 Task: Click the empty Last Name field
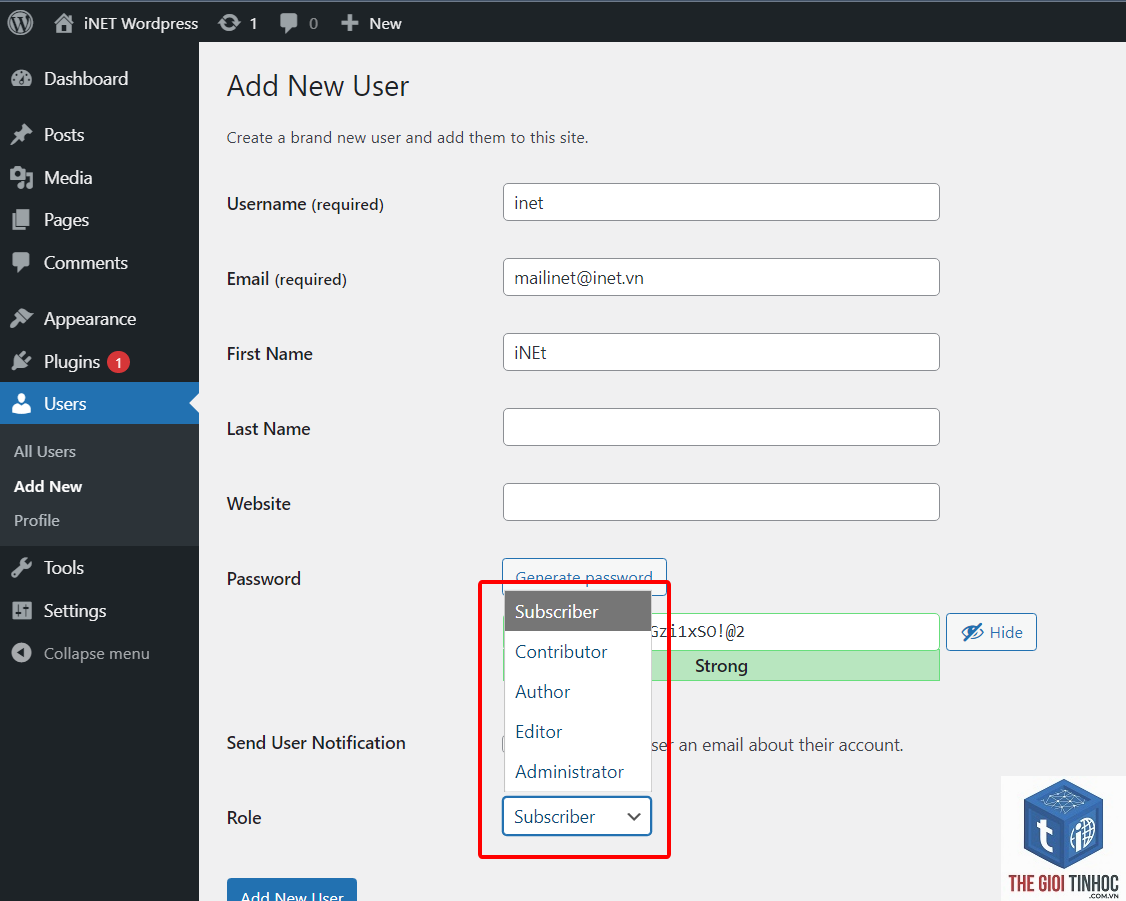[721, 427]
